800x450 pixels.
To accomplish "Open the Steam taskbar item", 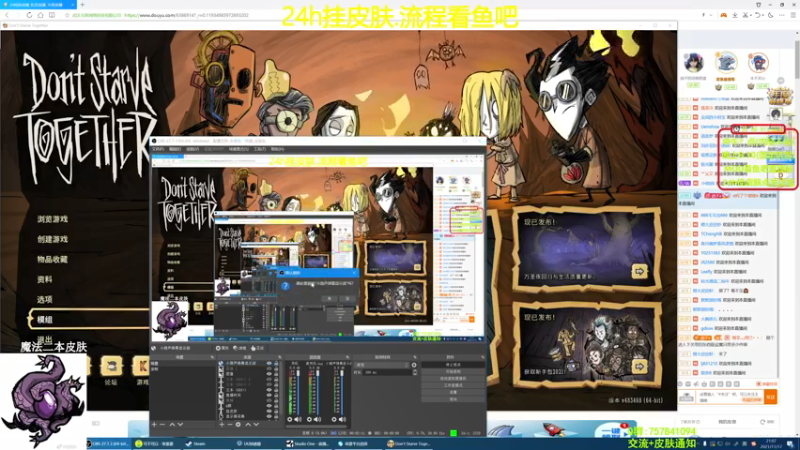I will pos(196,444).
